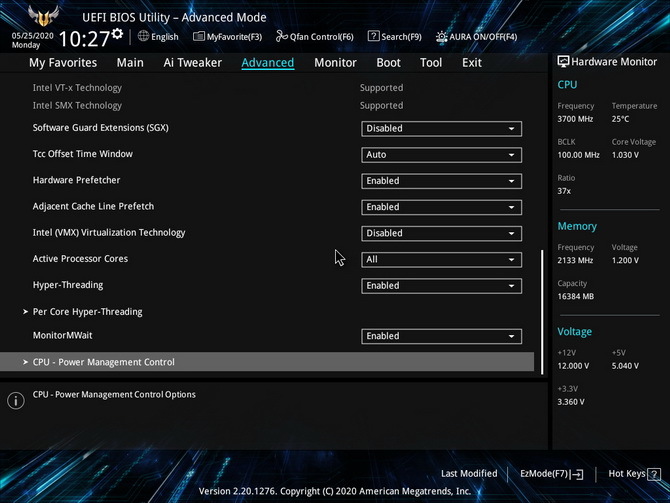Click Tcc Offset Time Window label
Screen dimensions: 670x503
point(82,154)
